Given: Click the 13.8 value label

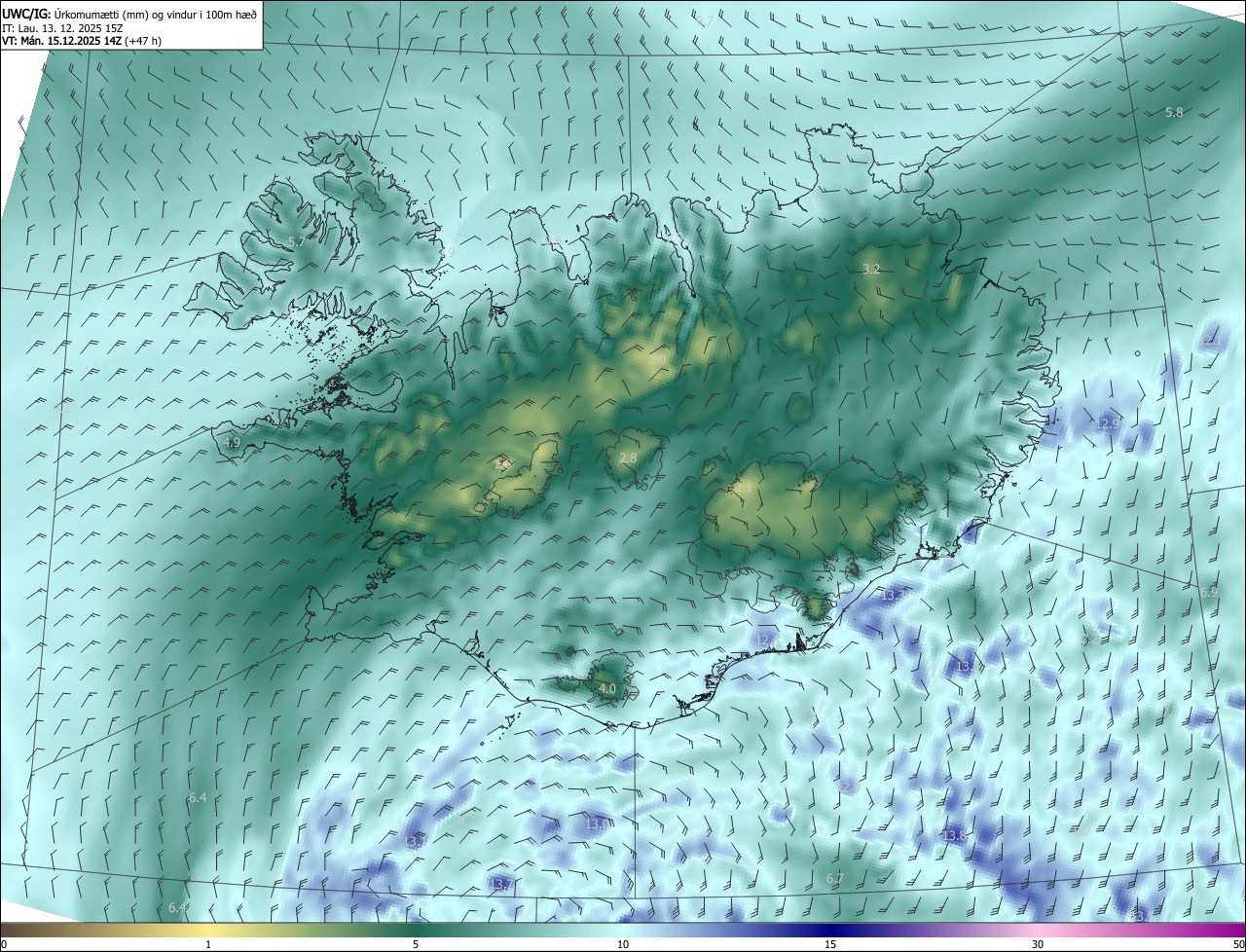Looking at the screenshot, I should (955, 836).
